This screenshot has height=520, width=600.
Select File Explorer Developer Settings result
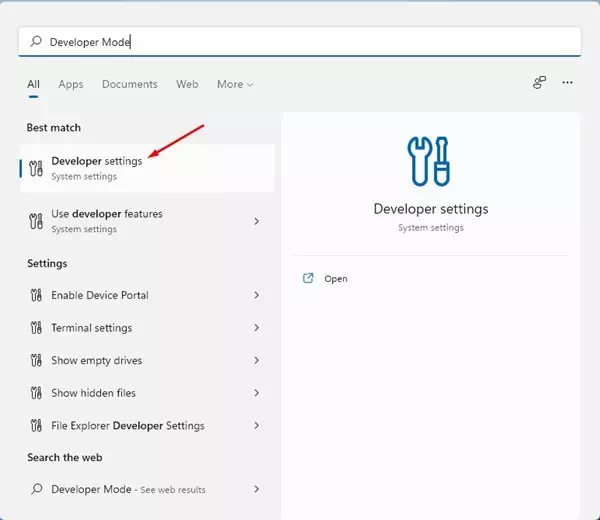147,425
